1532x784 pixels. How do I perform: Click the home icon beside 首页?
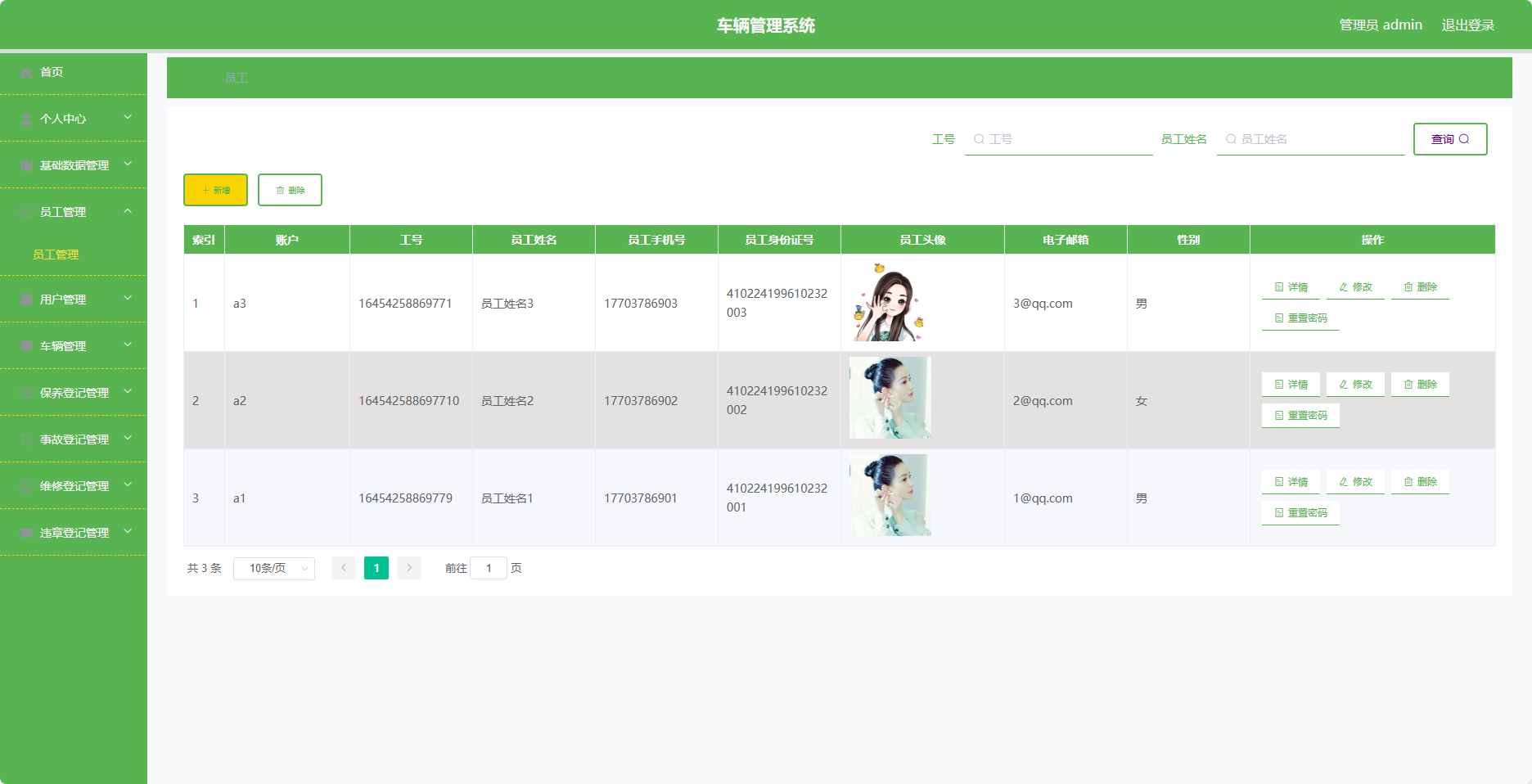point(26,73)
